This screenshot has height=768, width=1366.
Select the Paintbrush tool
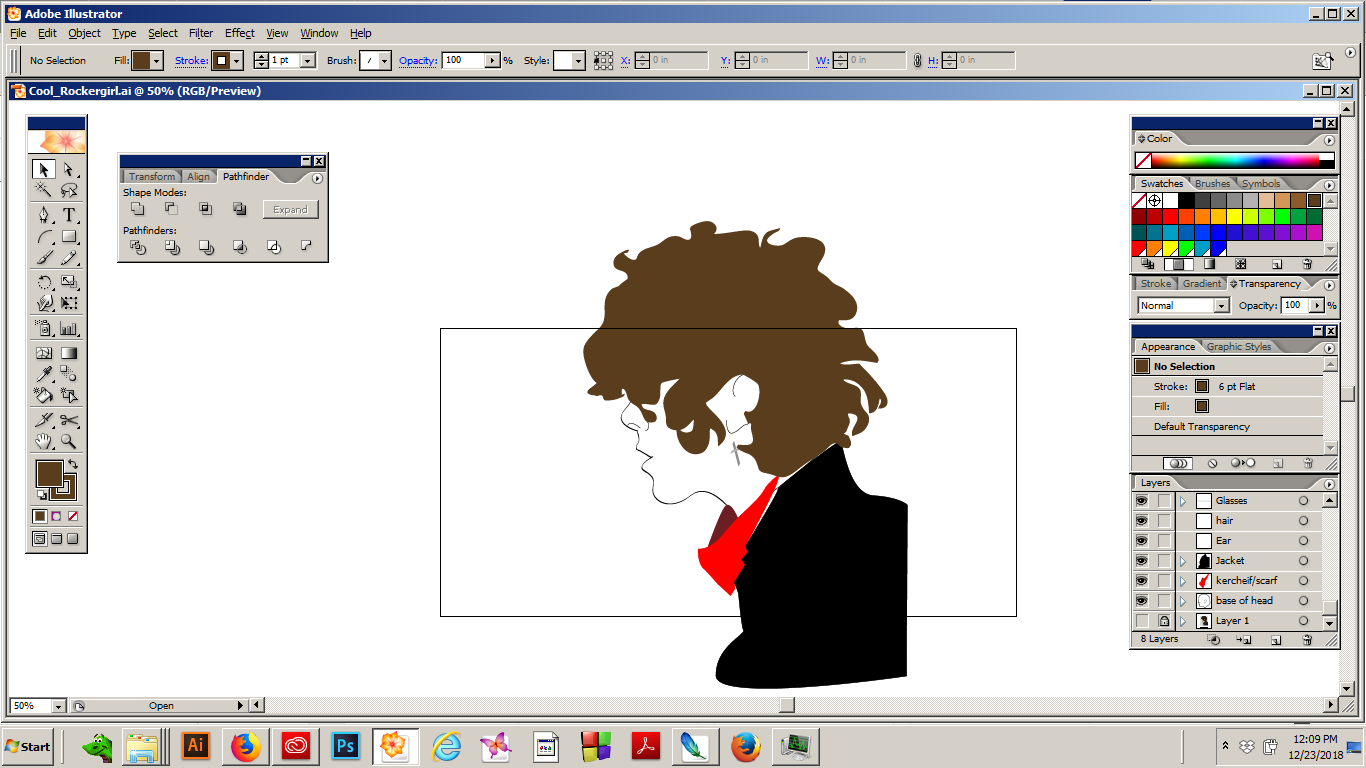click(x=44, y=259)
